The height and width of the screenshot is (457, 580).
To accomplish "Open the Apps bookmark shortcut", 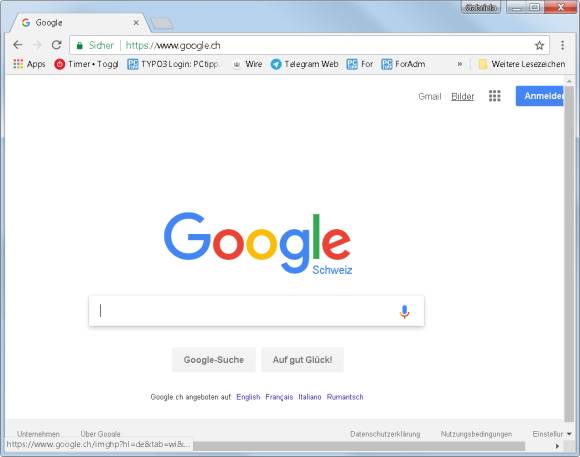I will [29, 64].
